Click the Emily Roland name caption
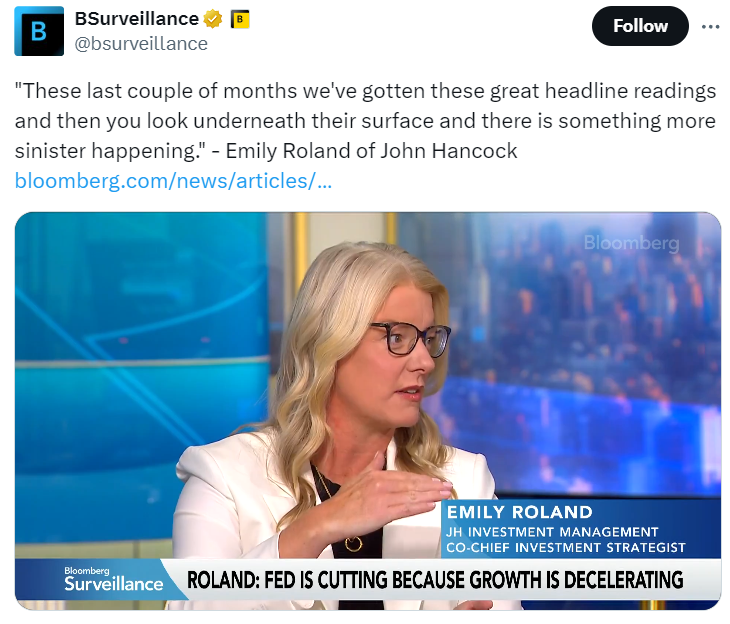 click(520, 512)
